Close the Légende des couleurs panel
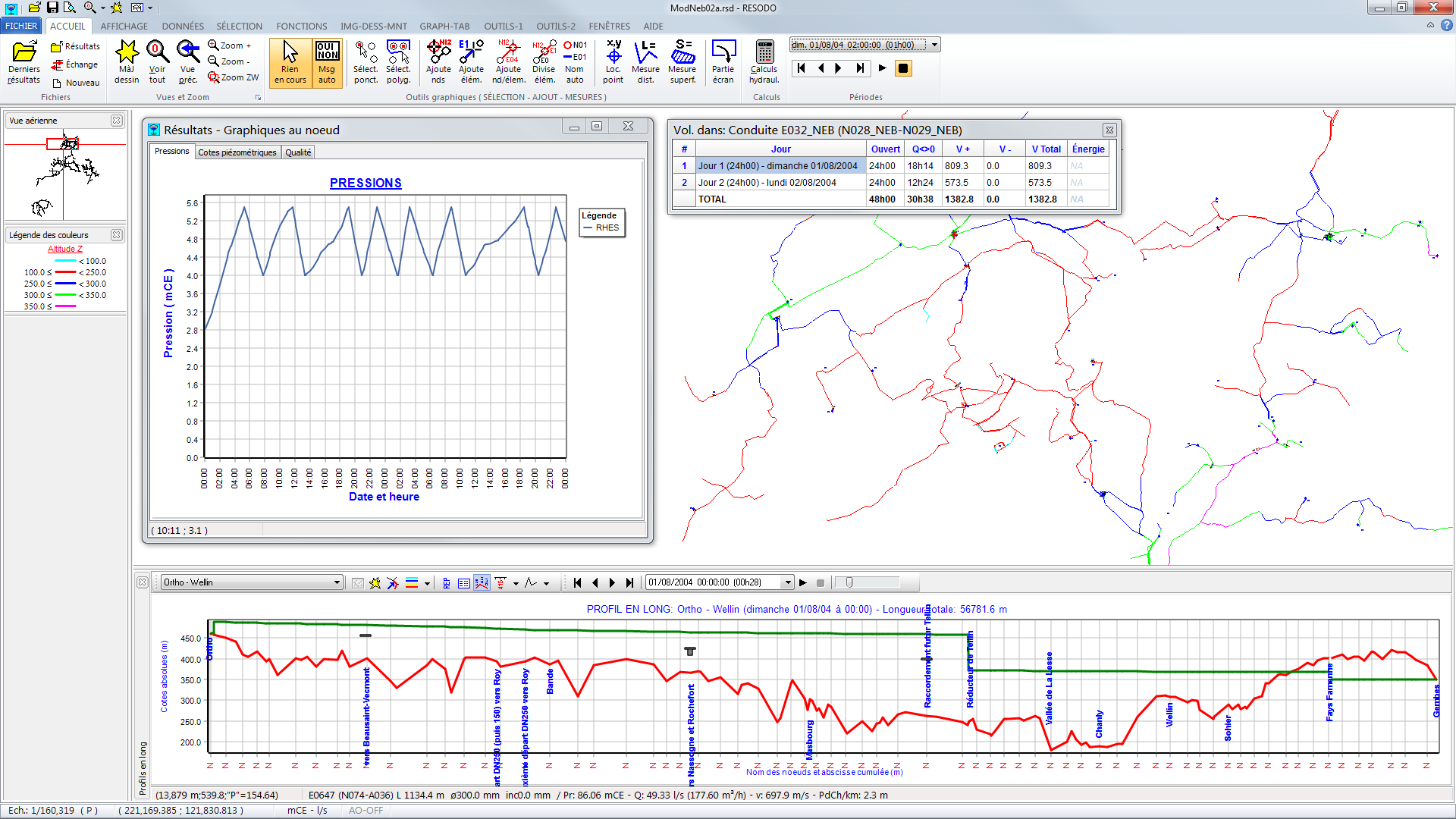 116,235
